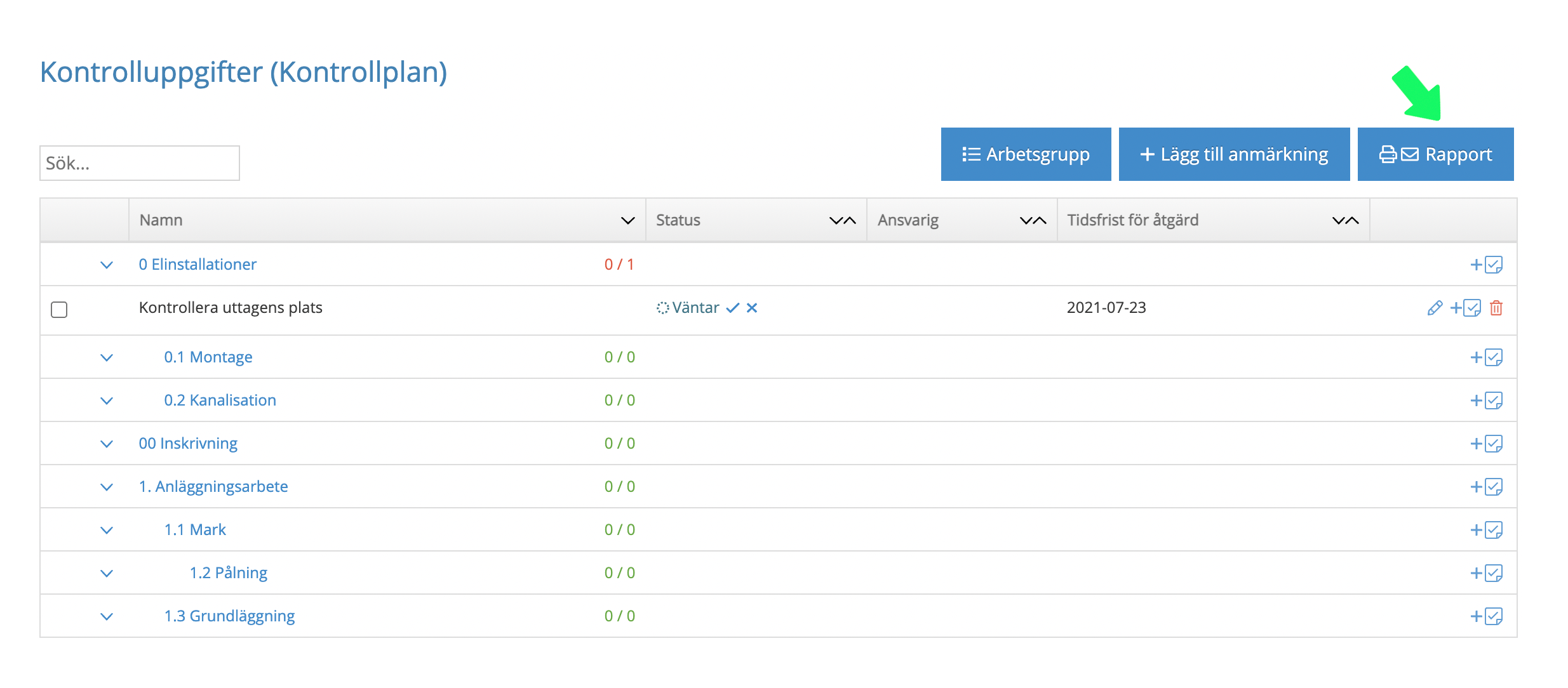1568x688 pixels.
Task: Edit Kontrollera uttagens plats with the pencil icon
Action: tap(1434, 308)
